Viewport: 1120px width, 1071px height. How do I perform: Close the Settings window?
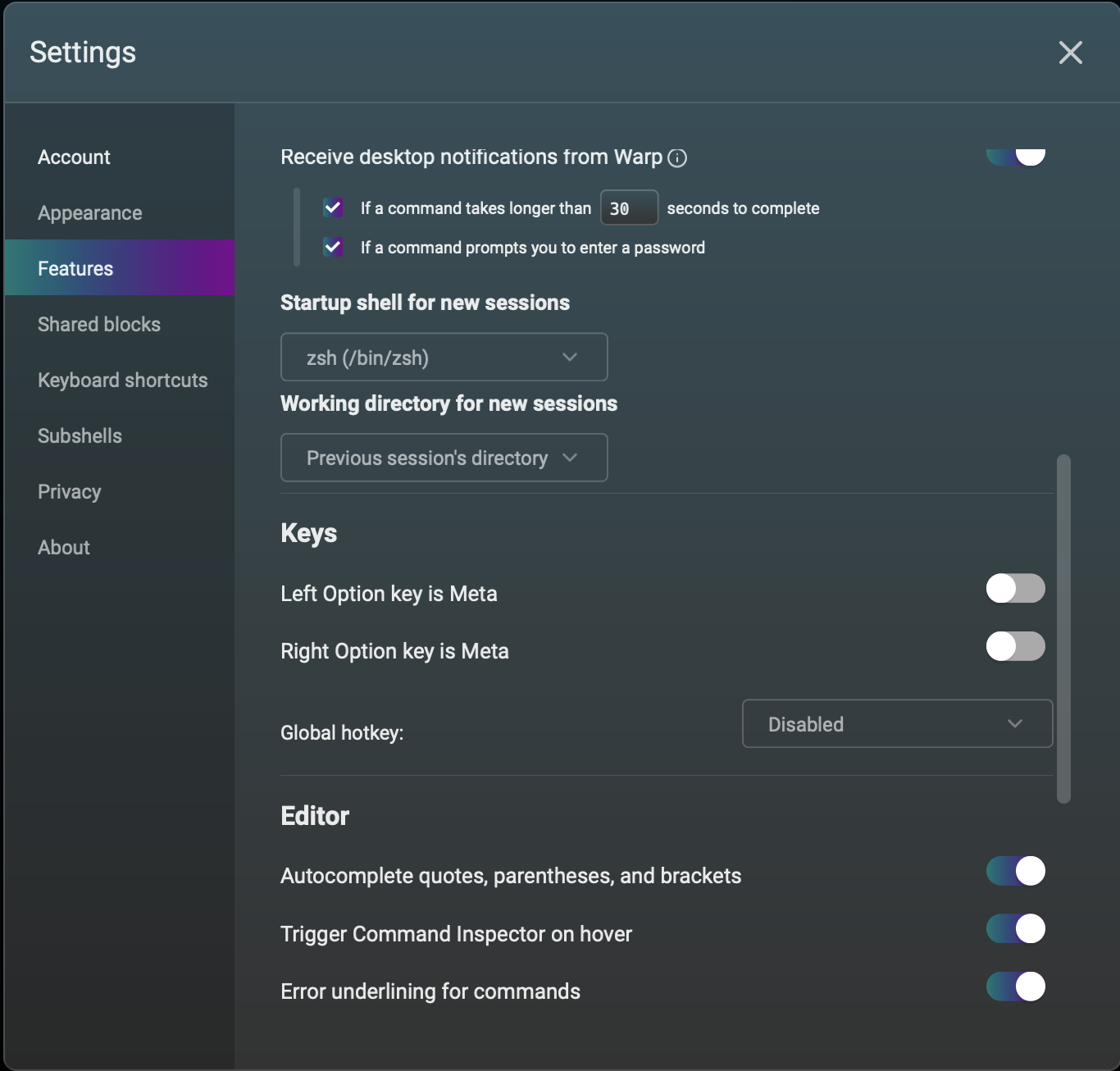[1070, 52]
